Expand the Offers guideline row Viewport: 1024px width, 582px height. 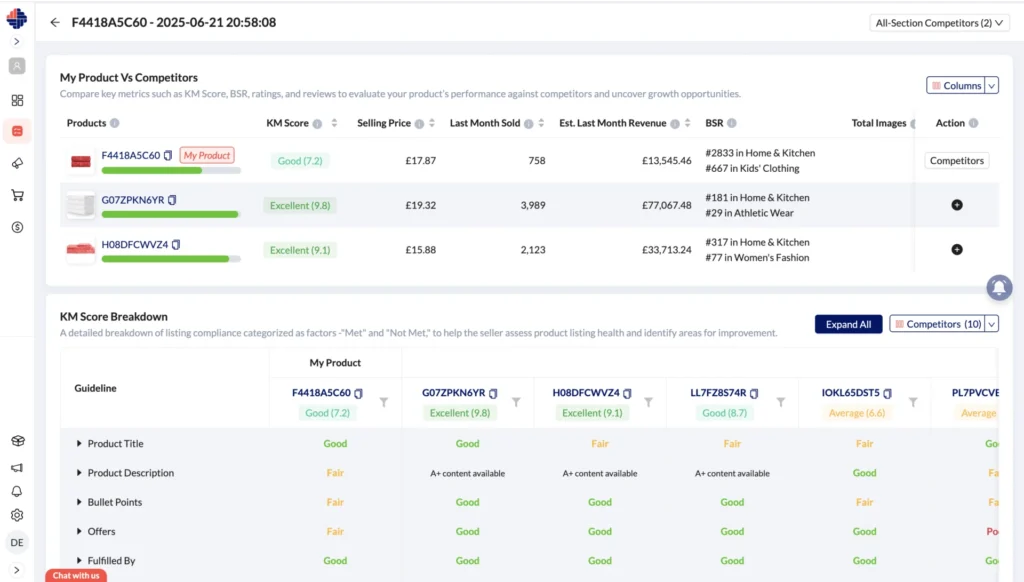pos(79,532)
